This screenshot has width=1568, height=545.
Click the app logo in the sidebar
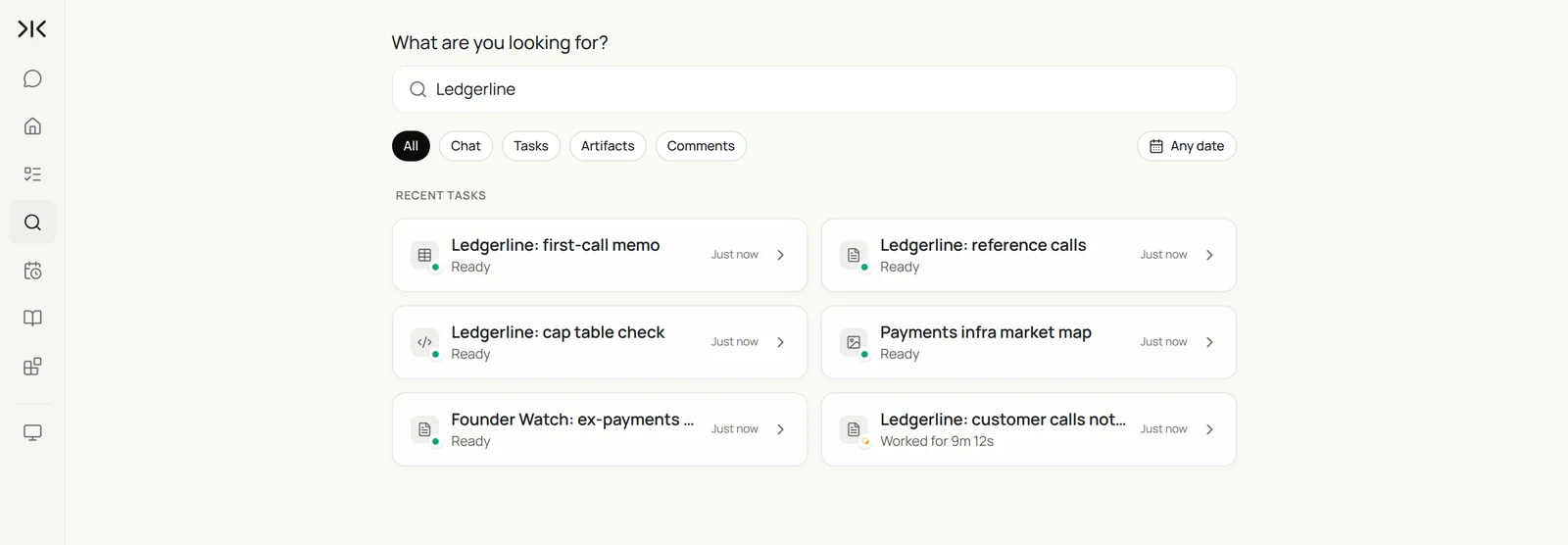click(32, 29)
